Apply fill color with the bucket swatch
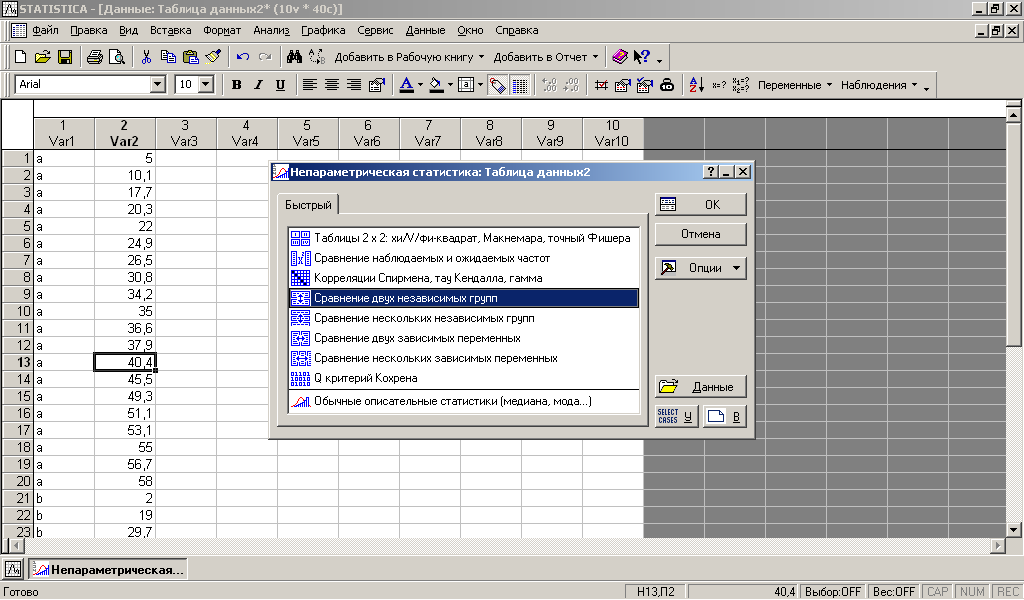The height and width of the screenshot is (600, 1024). 437,84
